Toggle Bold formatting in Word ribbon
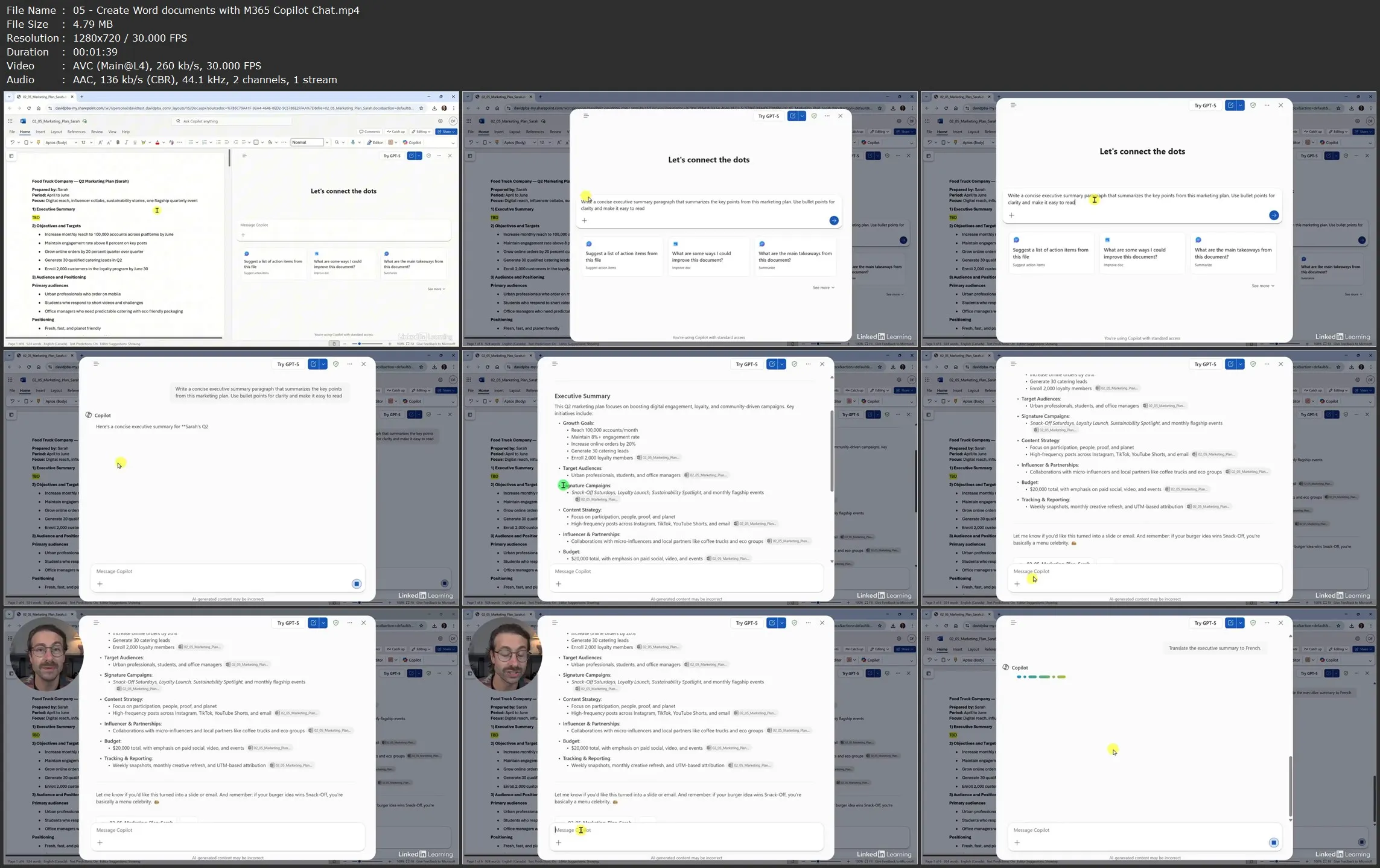The width and height of the screenshot is (1380, 868). click(x=118, y=142)
